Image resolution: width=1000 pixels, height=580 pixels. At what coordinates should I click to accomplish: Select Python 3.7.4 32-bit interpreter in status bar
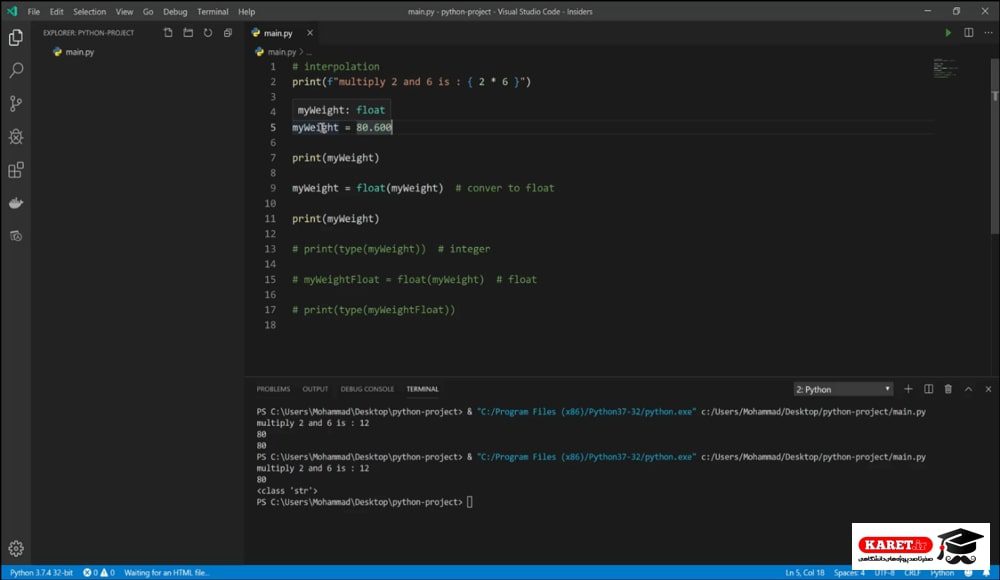[x=41, y=572]
